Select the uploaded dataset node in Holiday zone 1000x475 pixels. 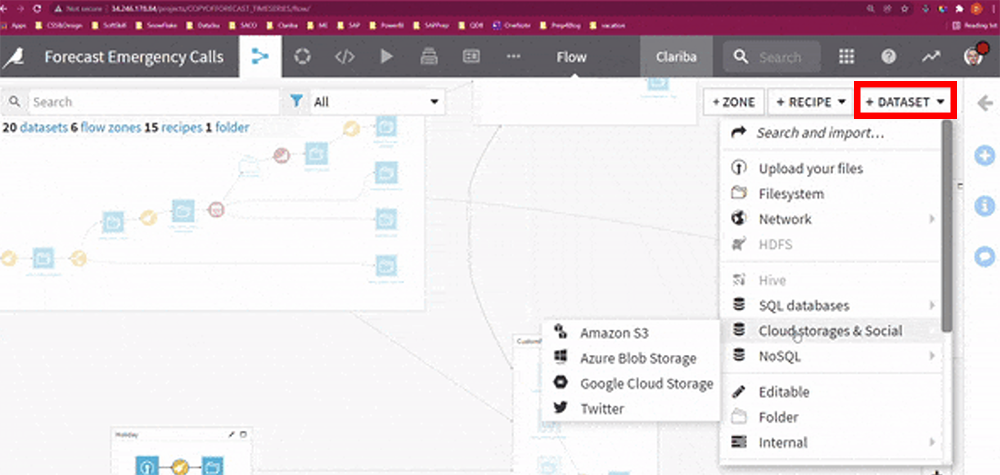(x=147, y=465)
